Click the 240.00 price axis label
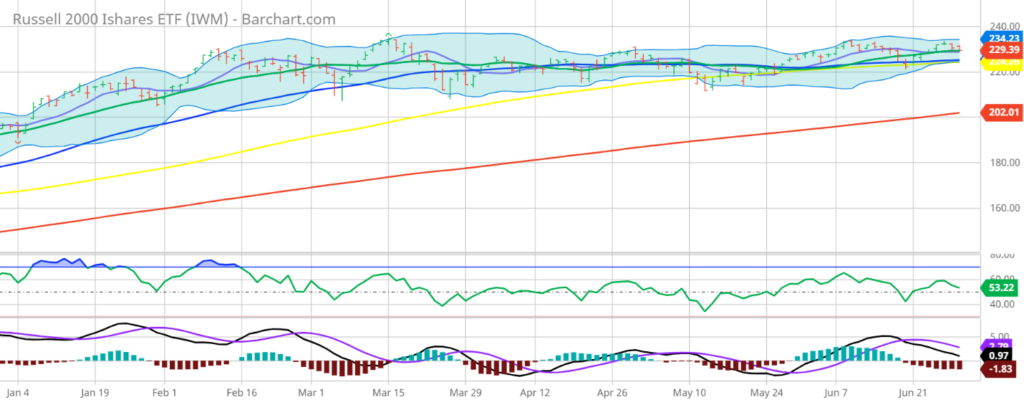The width and height of the screenshot is (1024, 405). 1005,27
